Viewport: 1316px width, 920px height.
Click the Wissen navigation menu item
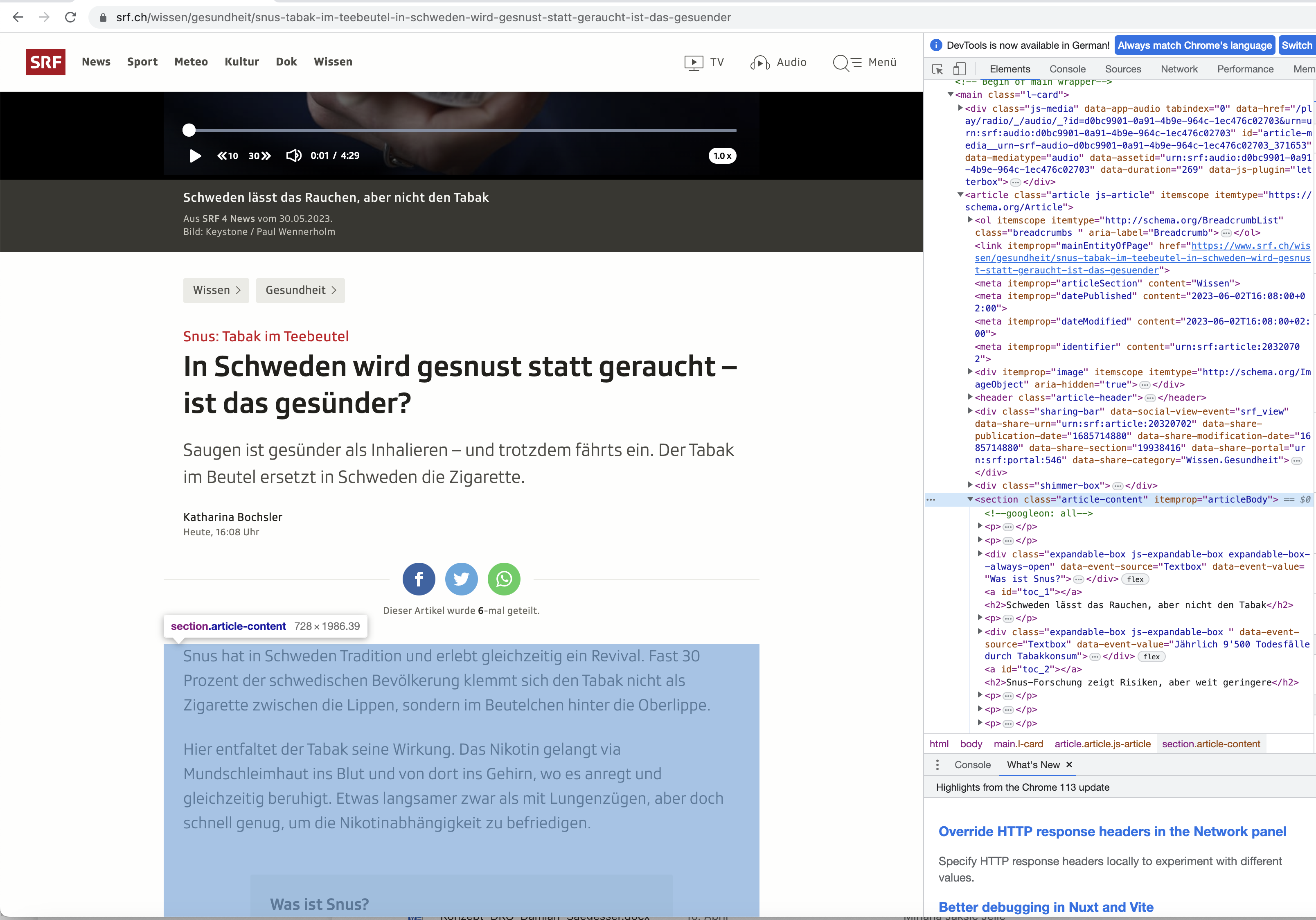pos(333,62)
